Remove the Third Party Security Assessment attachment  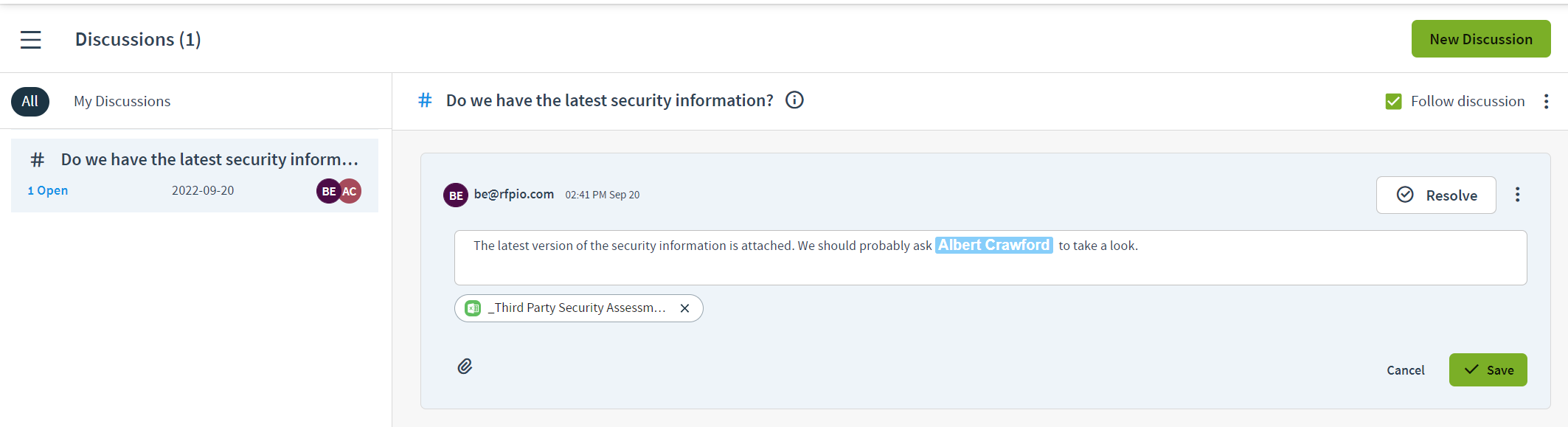(x=684, y=308)
